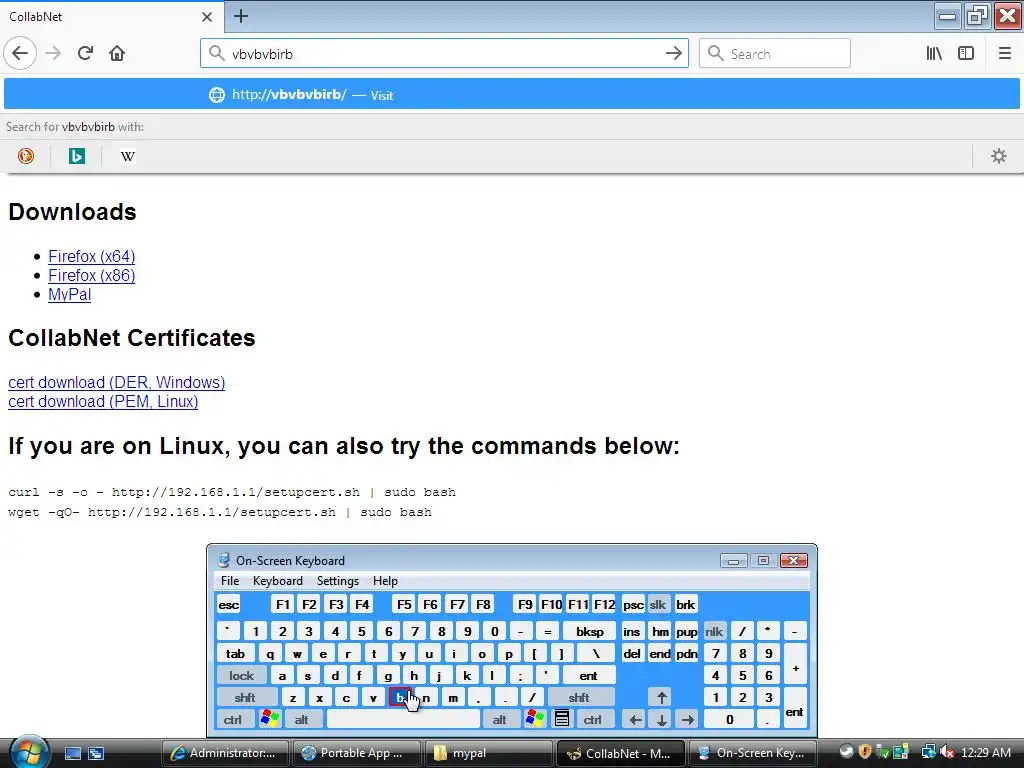Open the Firefox (x64) download link
The image size is (1024, 768).
click(91, 256)
